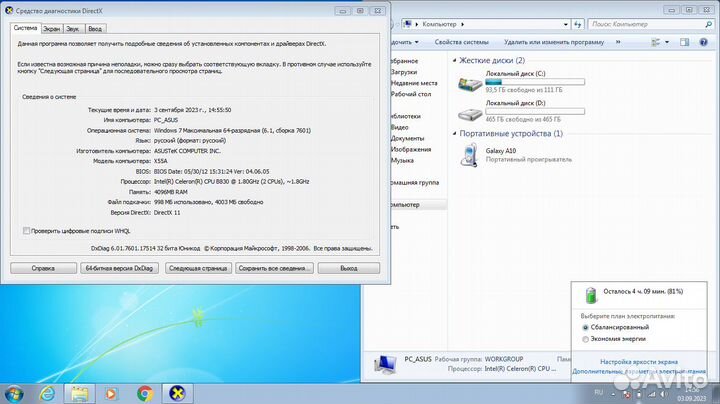
Task: Open Настройка яркости экрана link
Action: coord(639,362)
